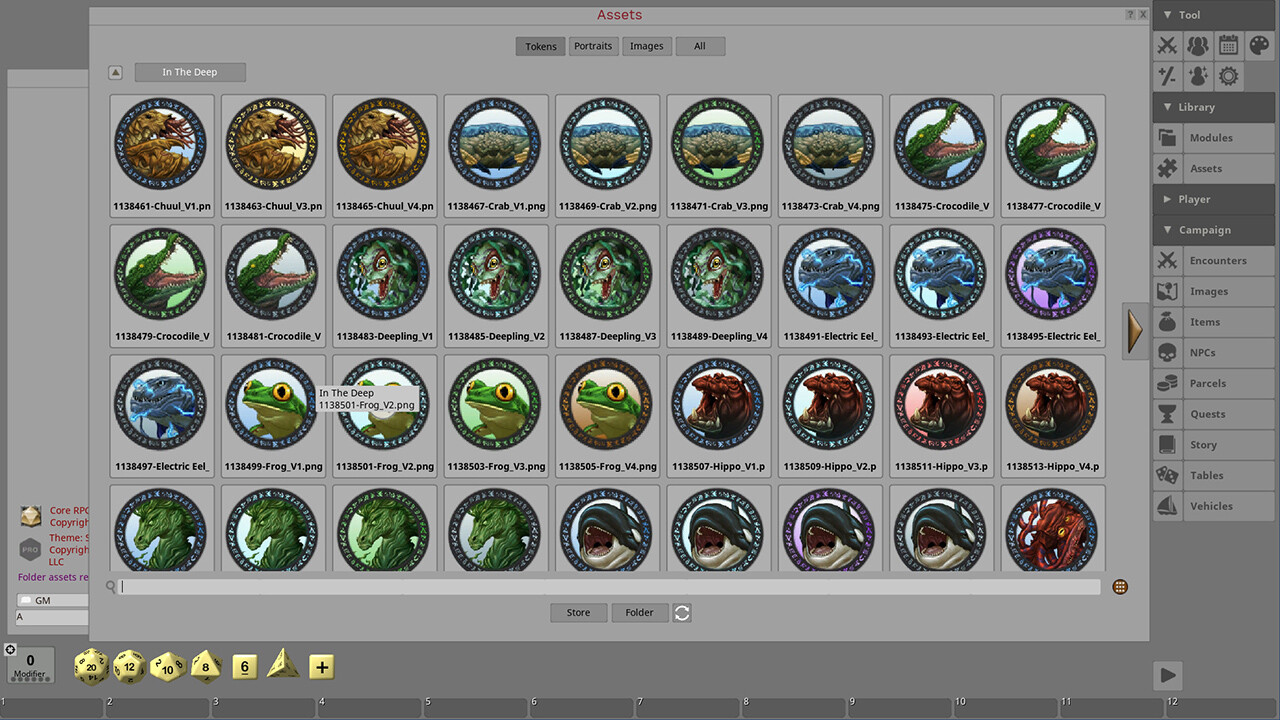Viewport: 1280px width, 720px height.
Task: Click the crossed swords Tool icon
Action: (x=1166, y=45)
